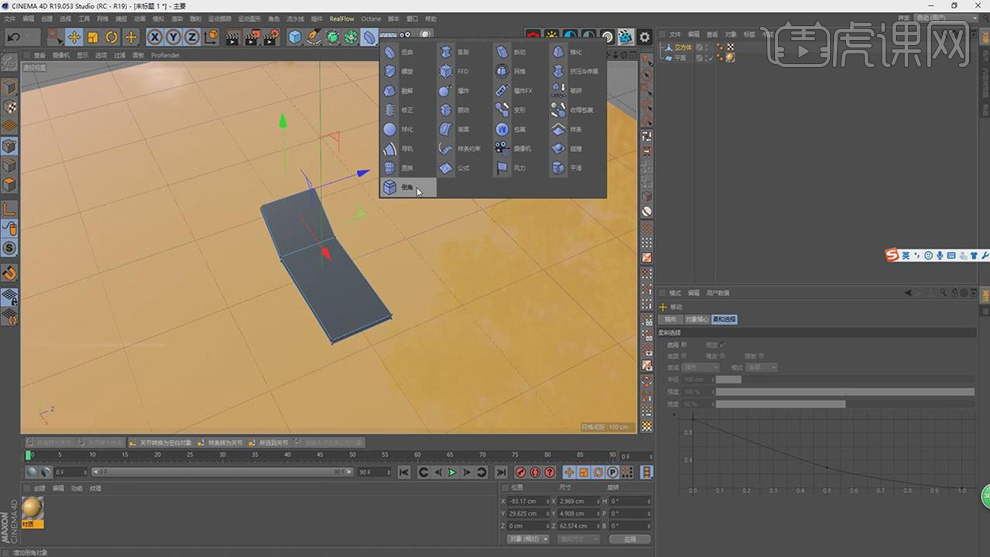Viewport: 990px width, 557px height.
Task: Open the Spline pen tool group
Action: click(x=313, y=37)
